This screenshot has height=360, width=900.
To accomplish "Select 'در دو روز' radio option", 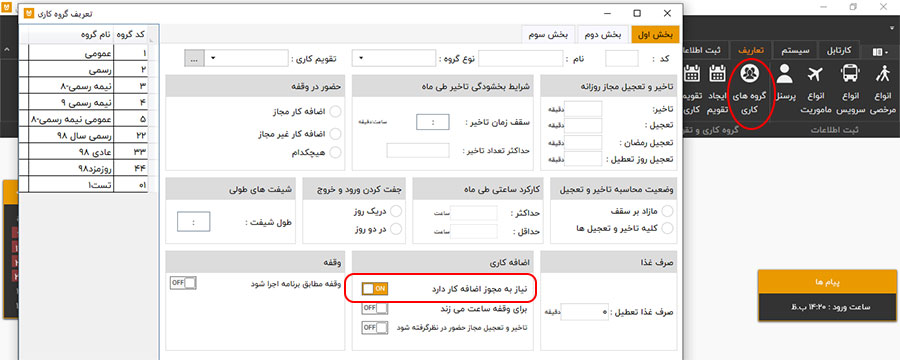I will (396, 228).
